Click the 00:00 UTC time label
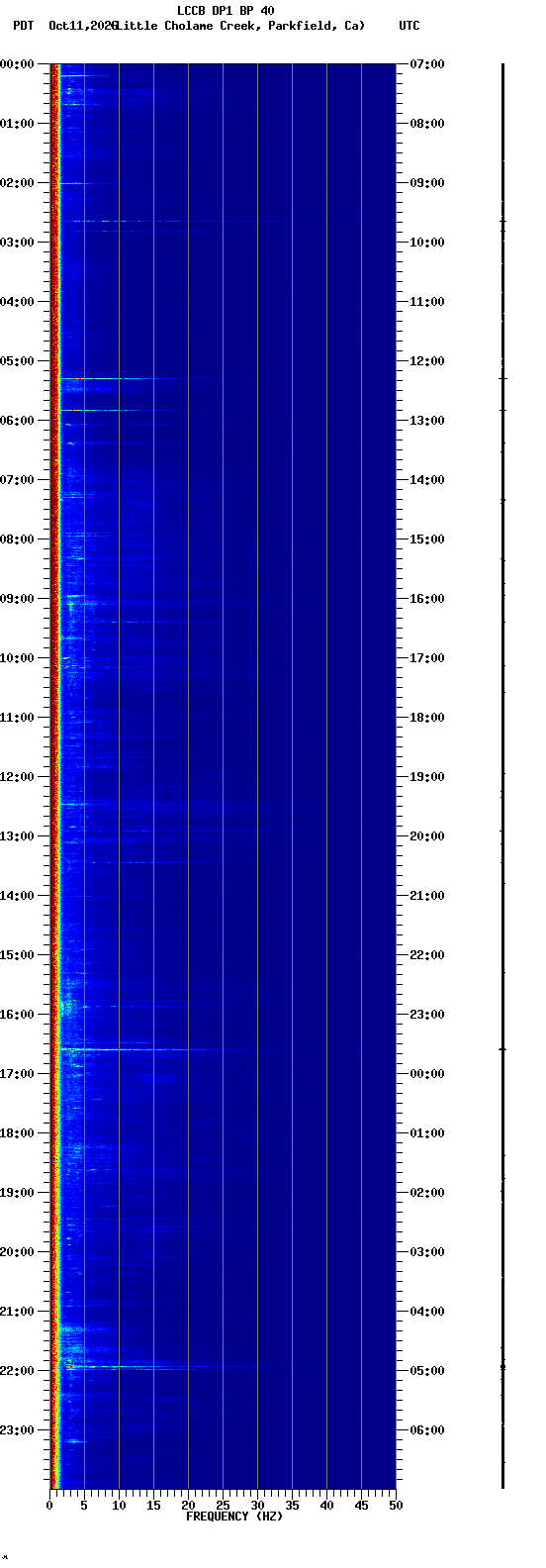Viewport: 546px width, 1568px height. pyautogui.click(x=427, y=1074)
